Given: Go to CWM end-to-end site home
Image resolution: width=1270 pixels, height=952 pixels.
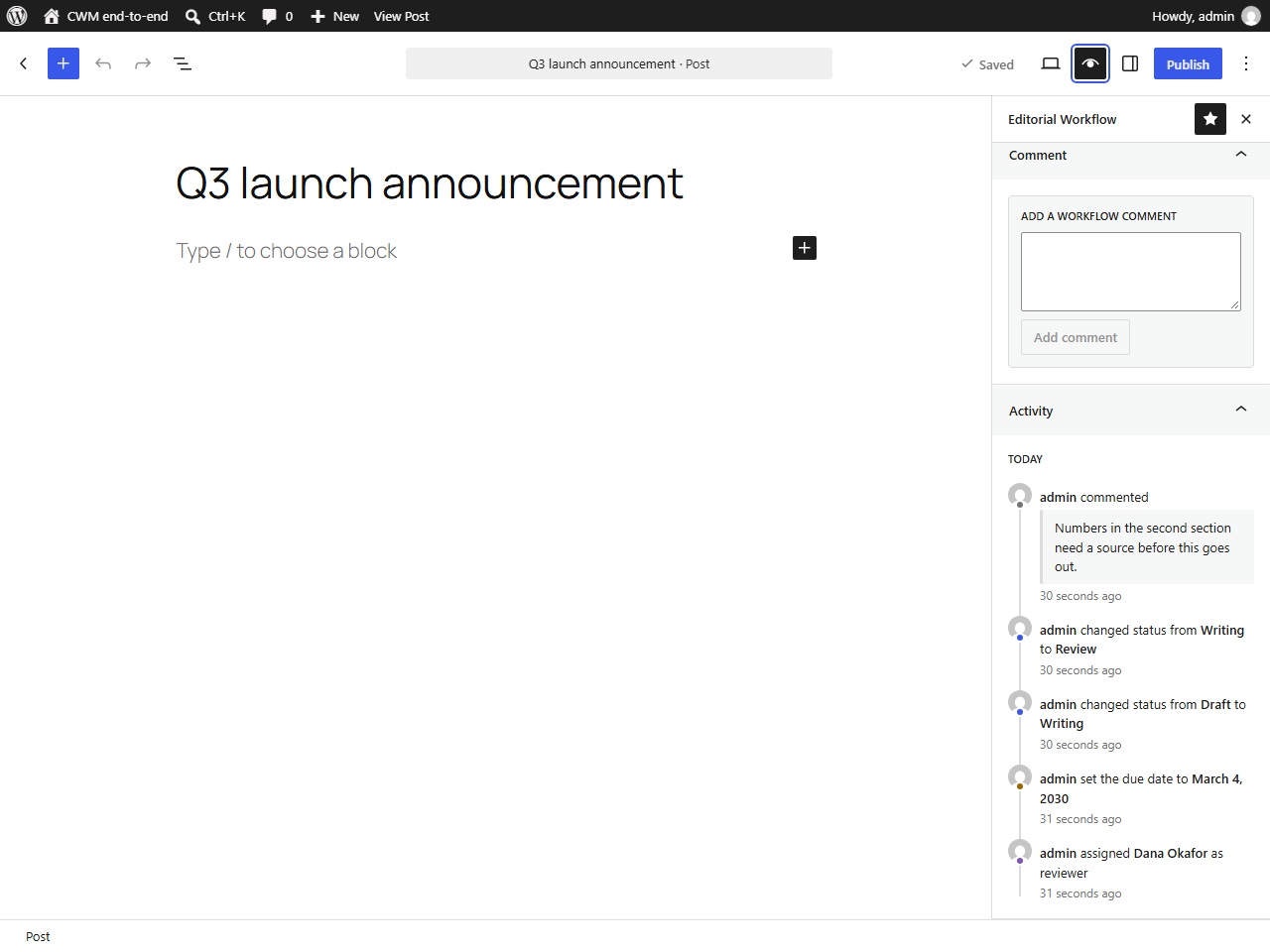Looking at the screenshot, I should pos(106,16).
